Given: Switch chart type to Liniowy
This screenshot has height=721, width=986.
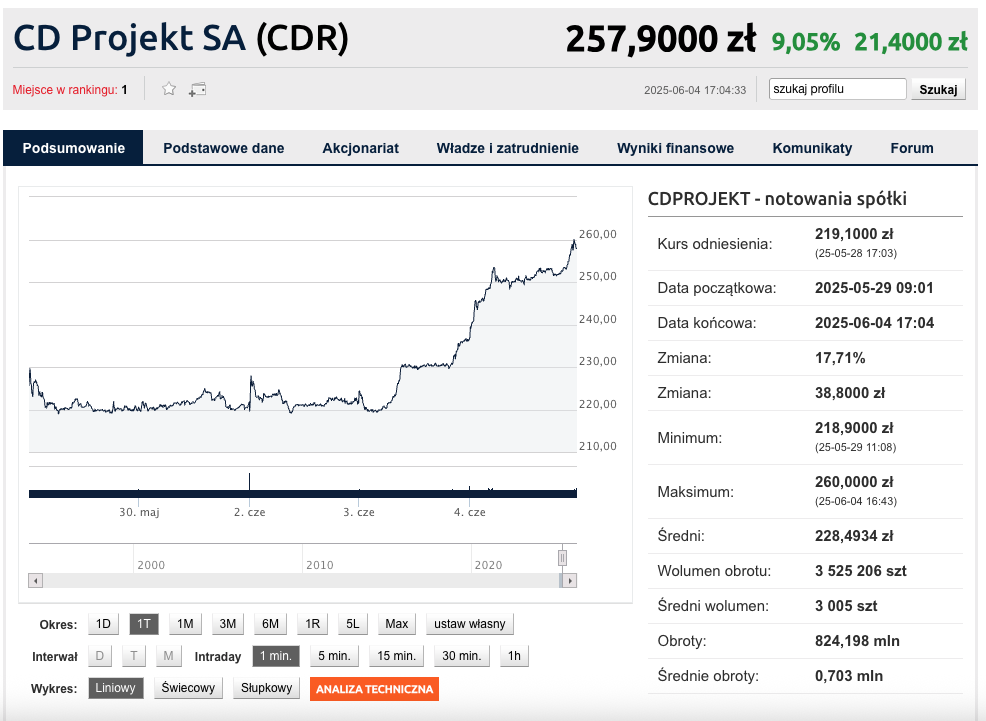Looking at the screenshot, I should coord(116,688).
